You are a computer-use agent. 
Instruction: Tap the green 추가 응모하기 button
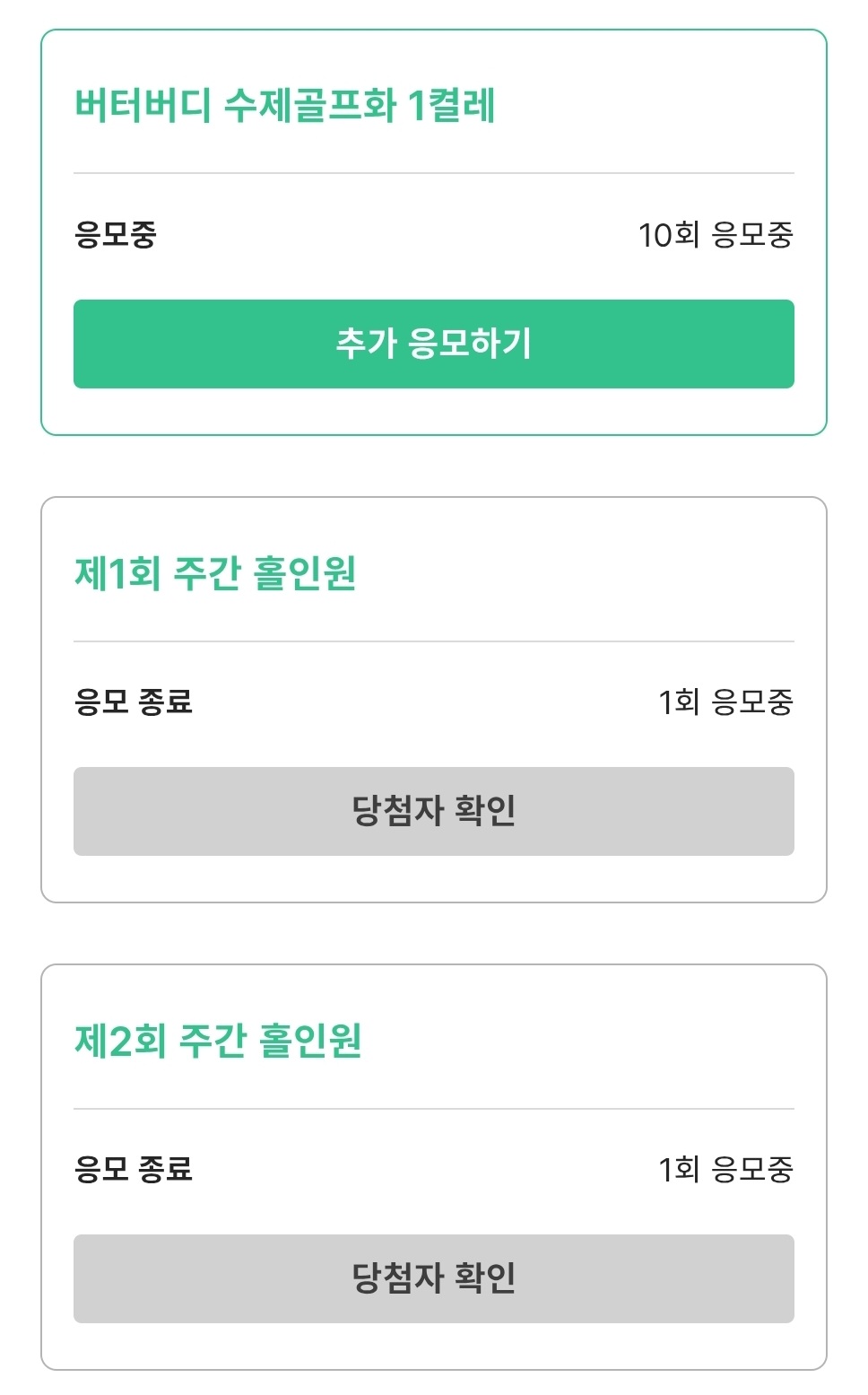pos(434,344)
